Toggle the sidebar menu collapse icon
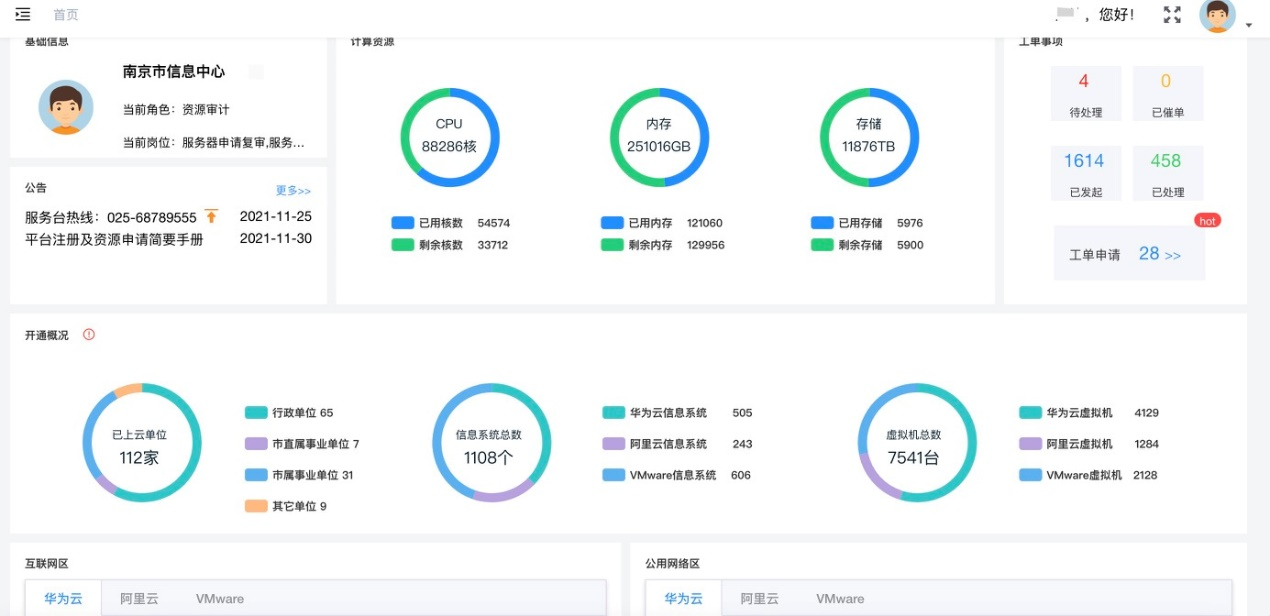Screen dimensions: 1270x616 pos(23,15)
